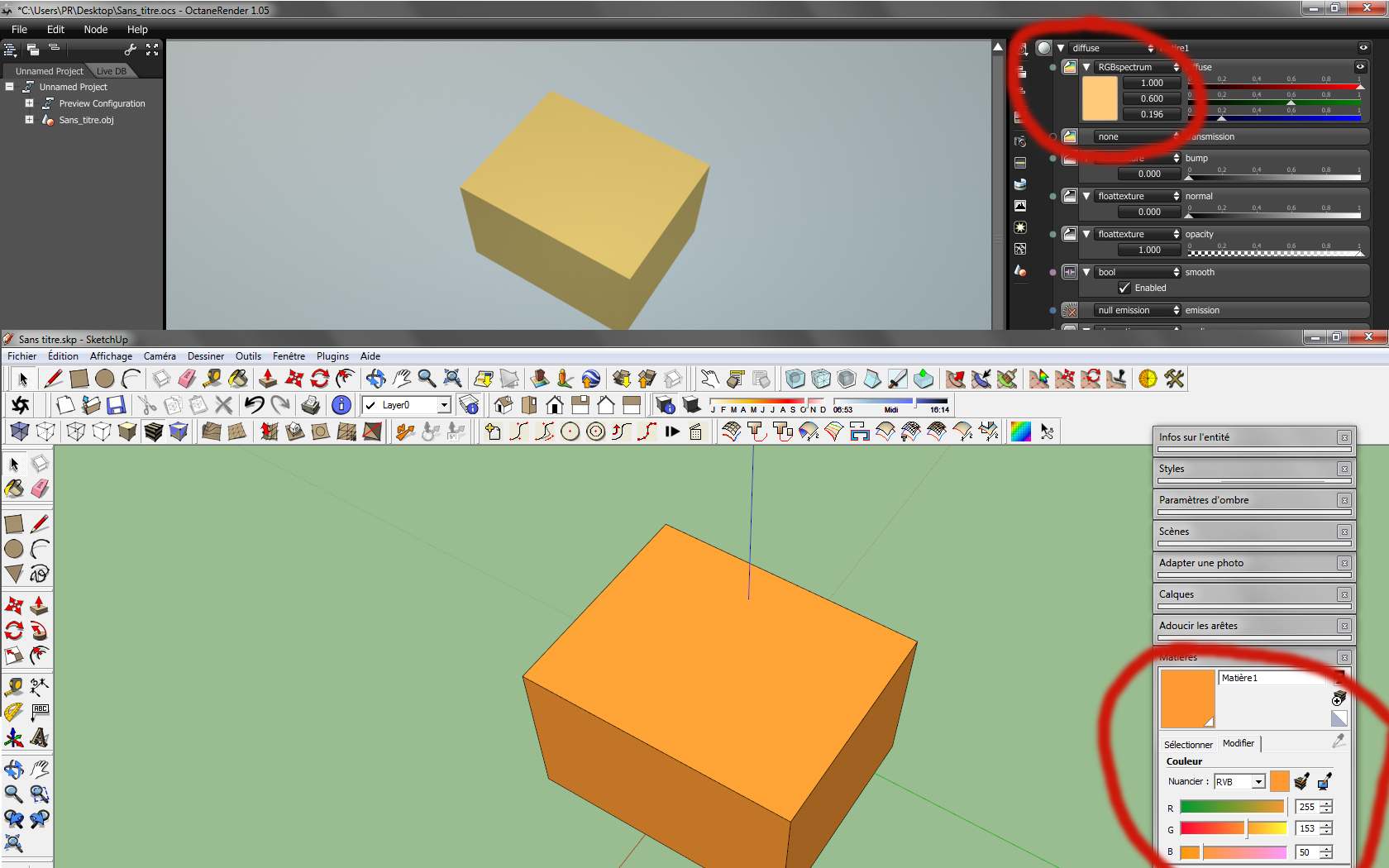Select Preview Configuration in the project tree
This screenshot has height=868, width=1389.
click(102, 103)
